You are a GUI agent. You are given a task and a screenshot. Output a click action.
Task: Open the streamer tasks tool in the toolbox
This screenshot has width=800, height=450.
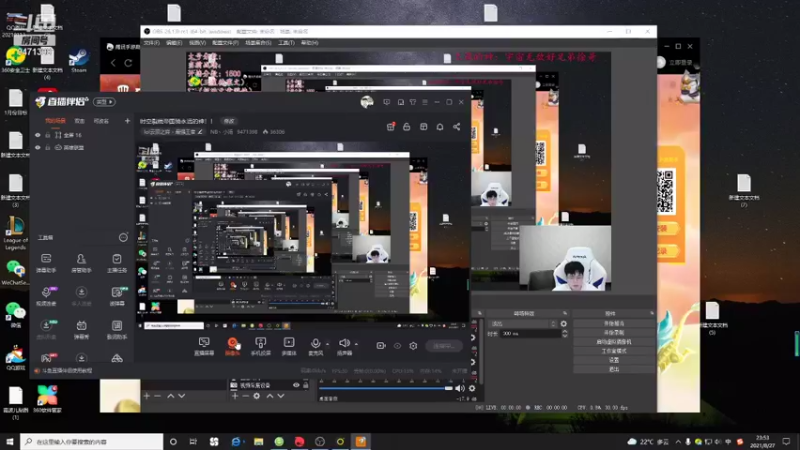point(117,263)
